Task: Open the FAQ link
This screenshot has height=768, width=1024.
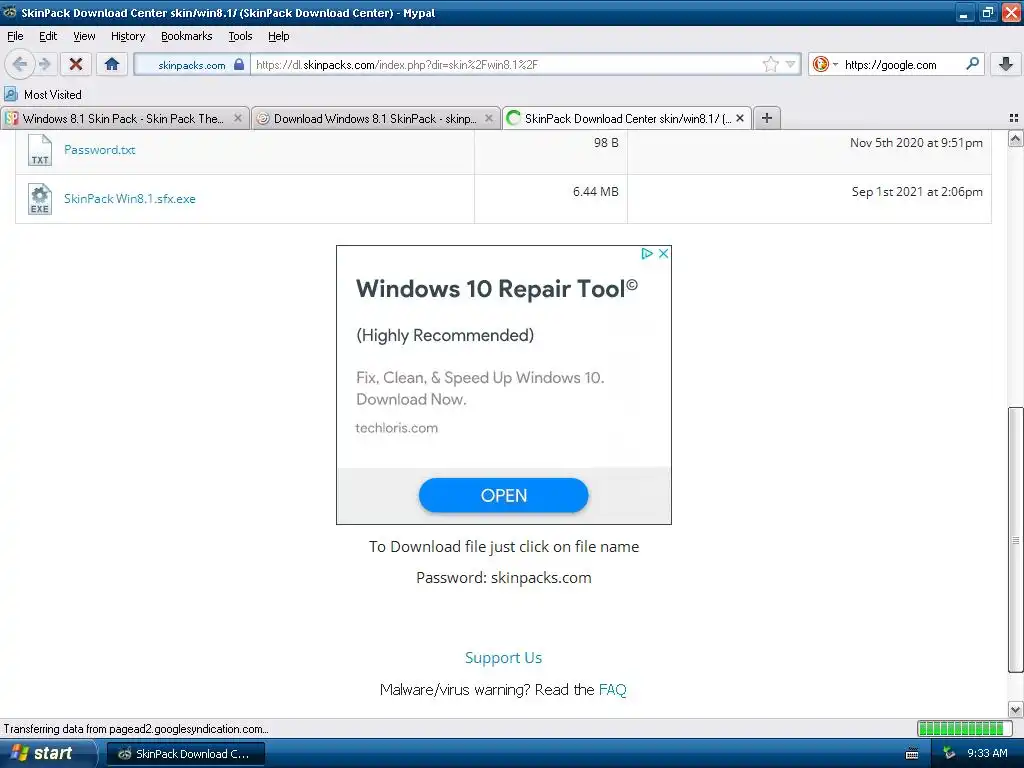Action: [613, 690]
